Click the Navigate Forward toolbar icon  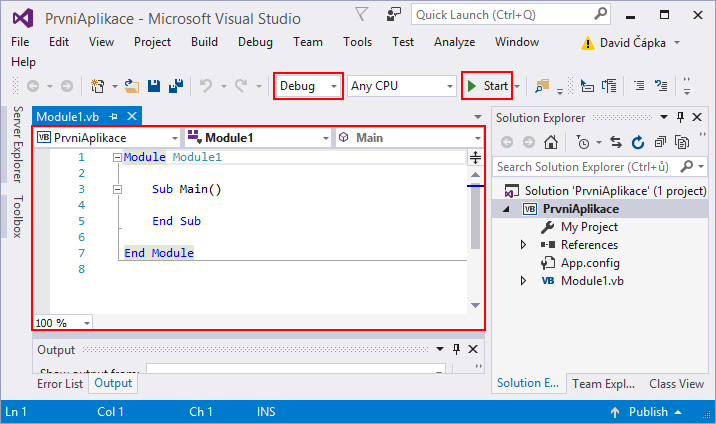pyautogui.click(x=67, y=86)
